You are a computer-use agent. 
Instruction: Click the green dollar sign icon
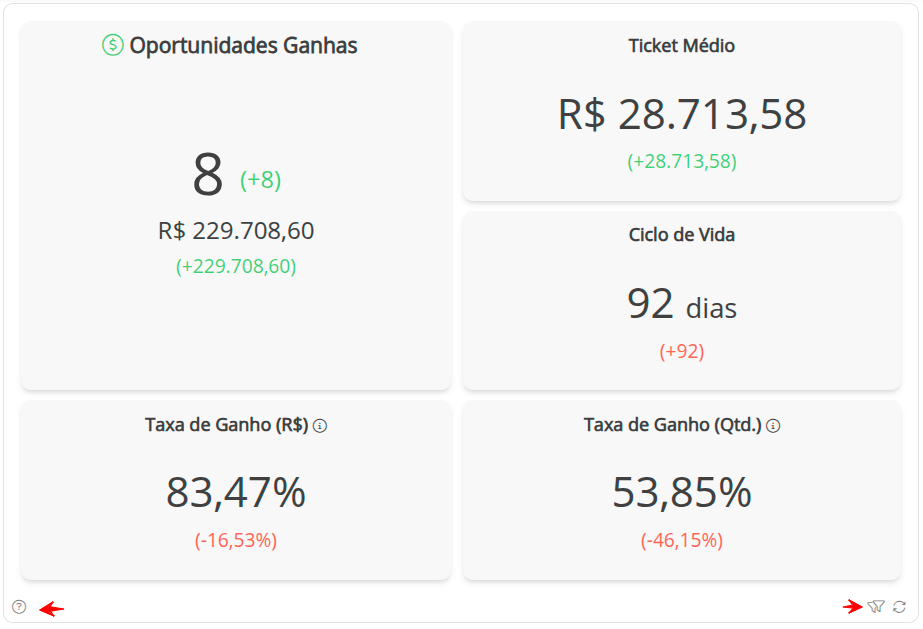tap(113, 45)
